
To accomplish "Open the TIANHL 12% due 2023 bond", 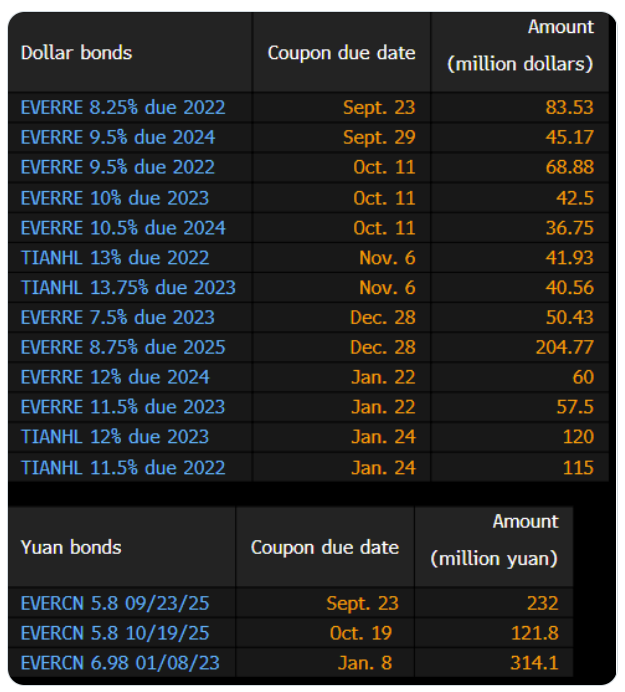I will tap(115, 437).
